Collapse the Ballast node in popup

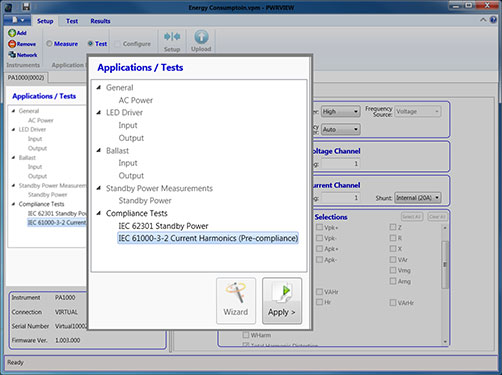tap(99, 151)
